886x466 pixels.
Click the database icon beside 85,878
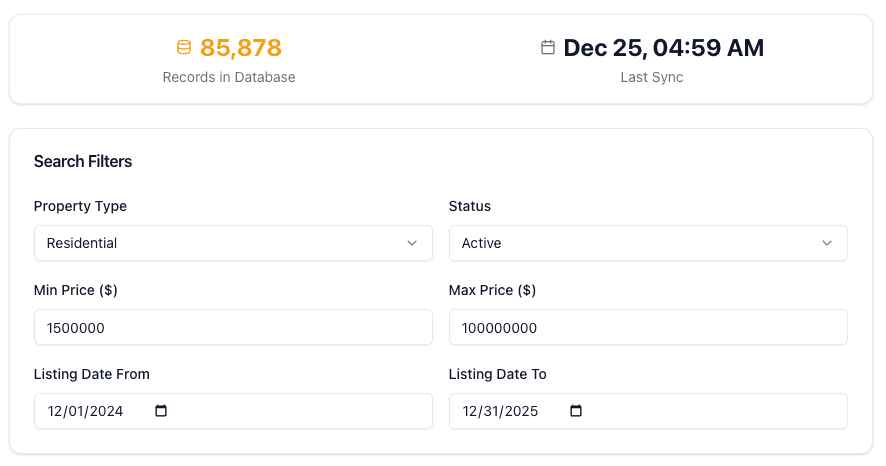pos(183,47)
